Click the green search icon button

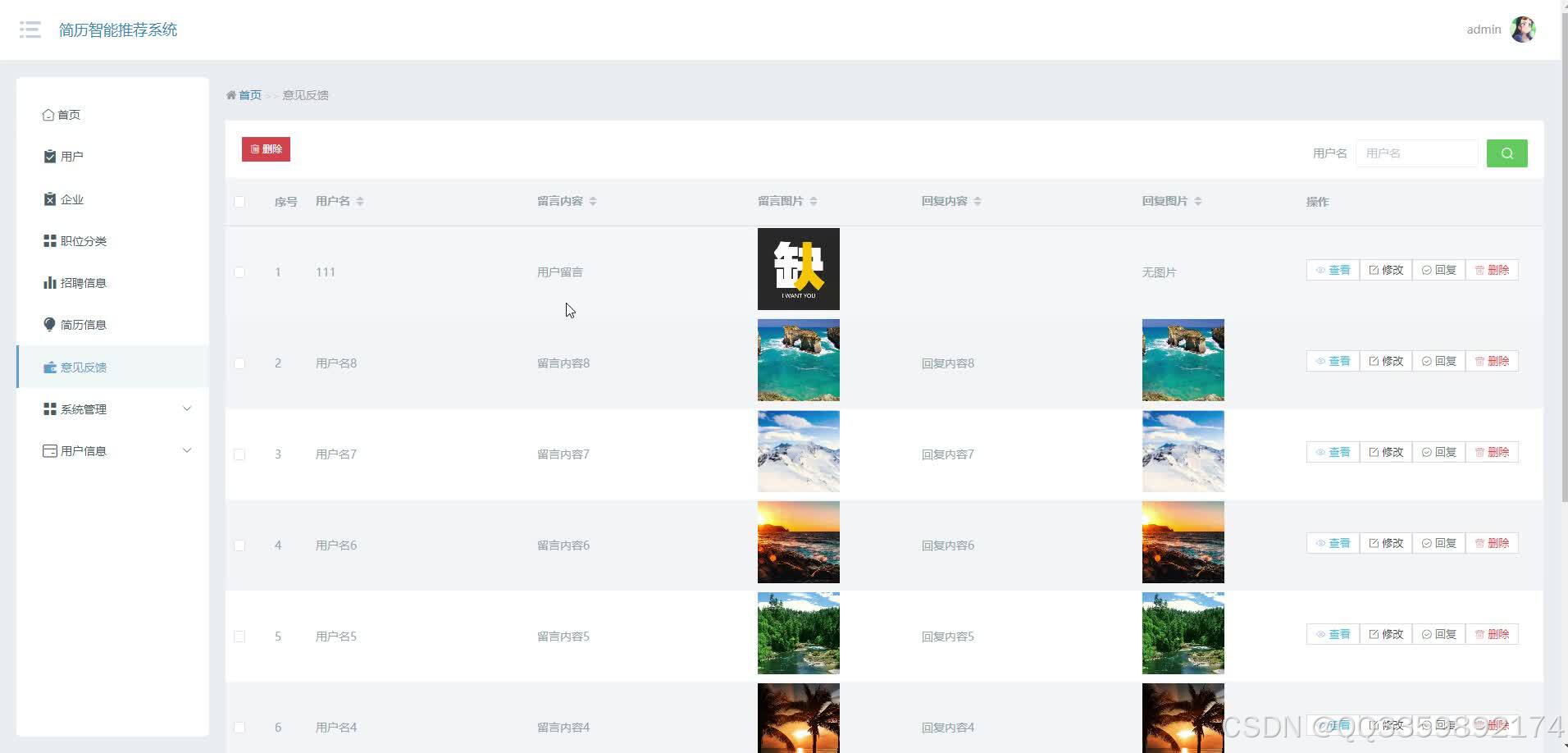point(1506,153)
